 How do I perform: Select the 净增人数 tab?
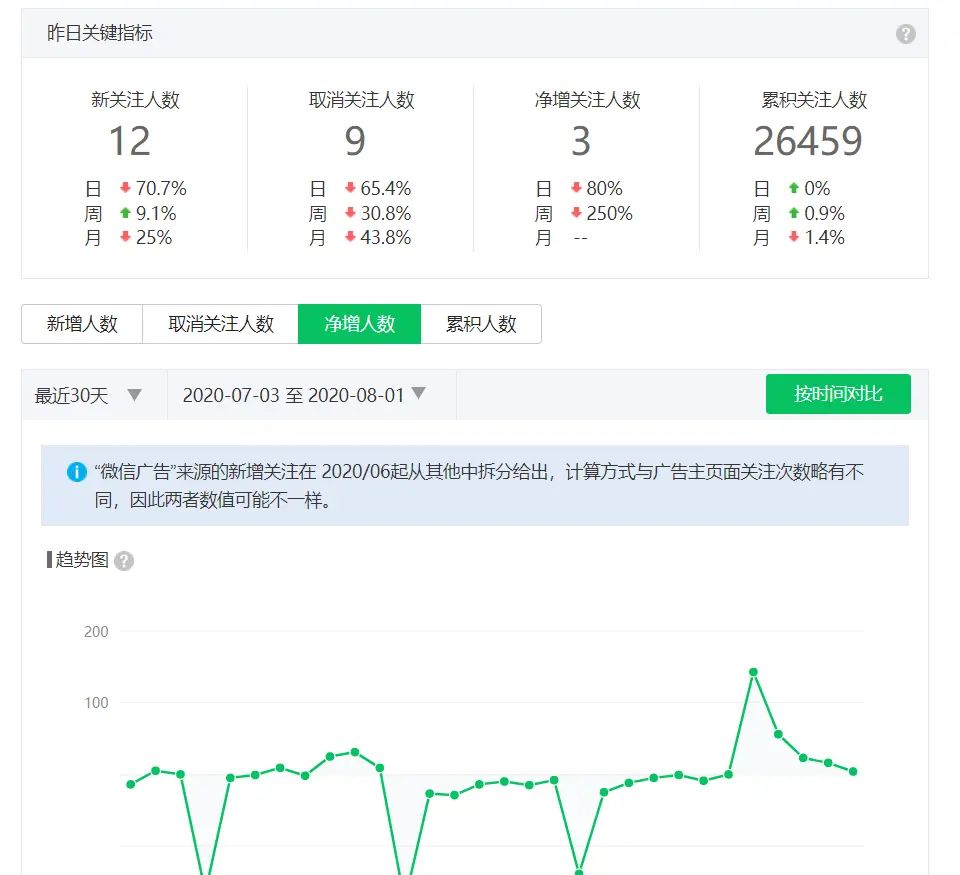pos(359,324)
